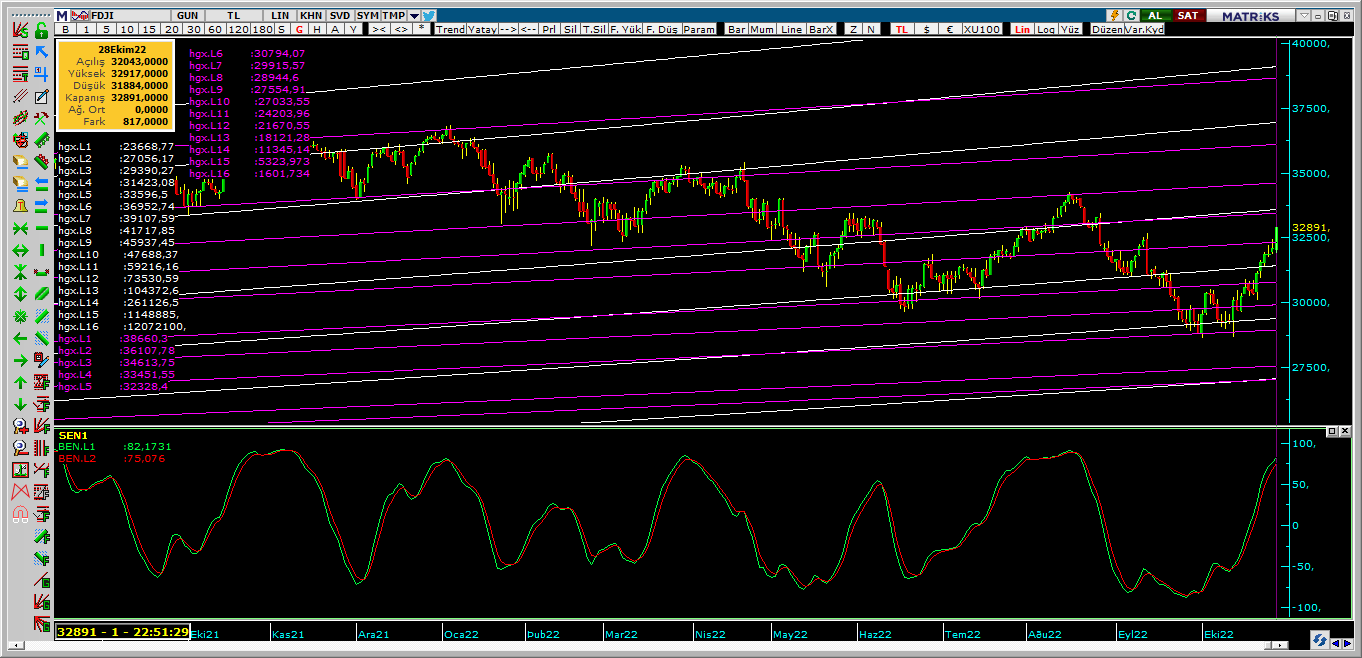Click the yellow alarm bell icon

click(20, 205)
